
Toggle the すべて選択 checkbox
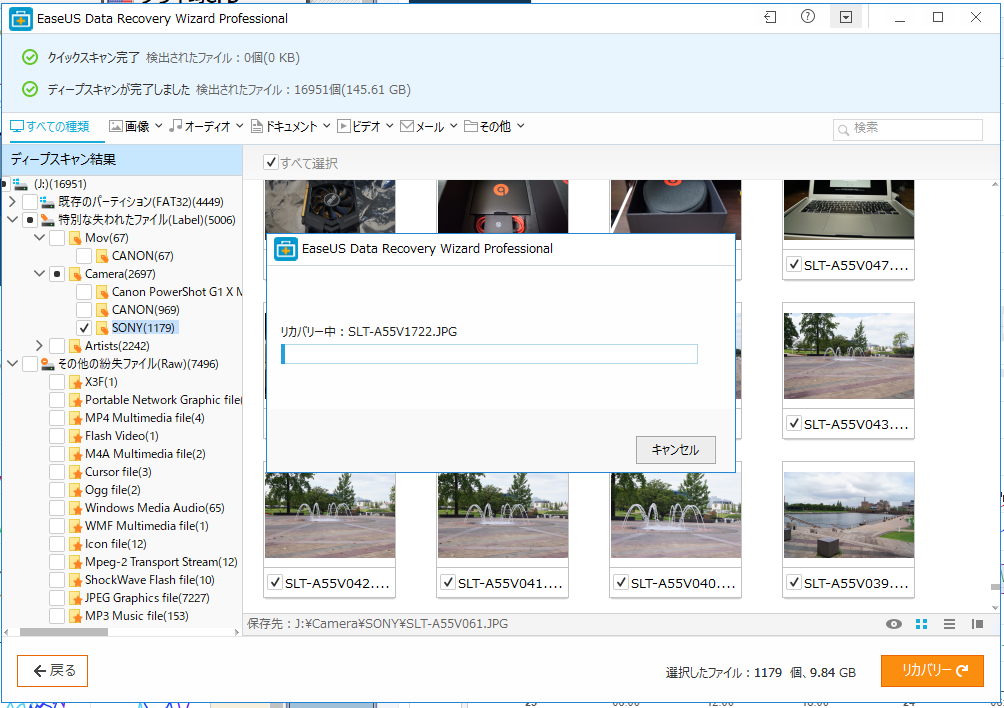271,163
